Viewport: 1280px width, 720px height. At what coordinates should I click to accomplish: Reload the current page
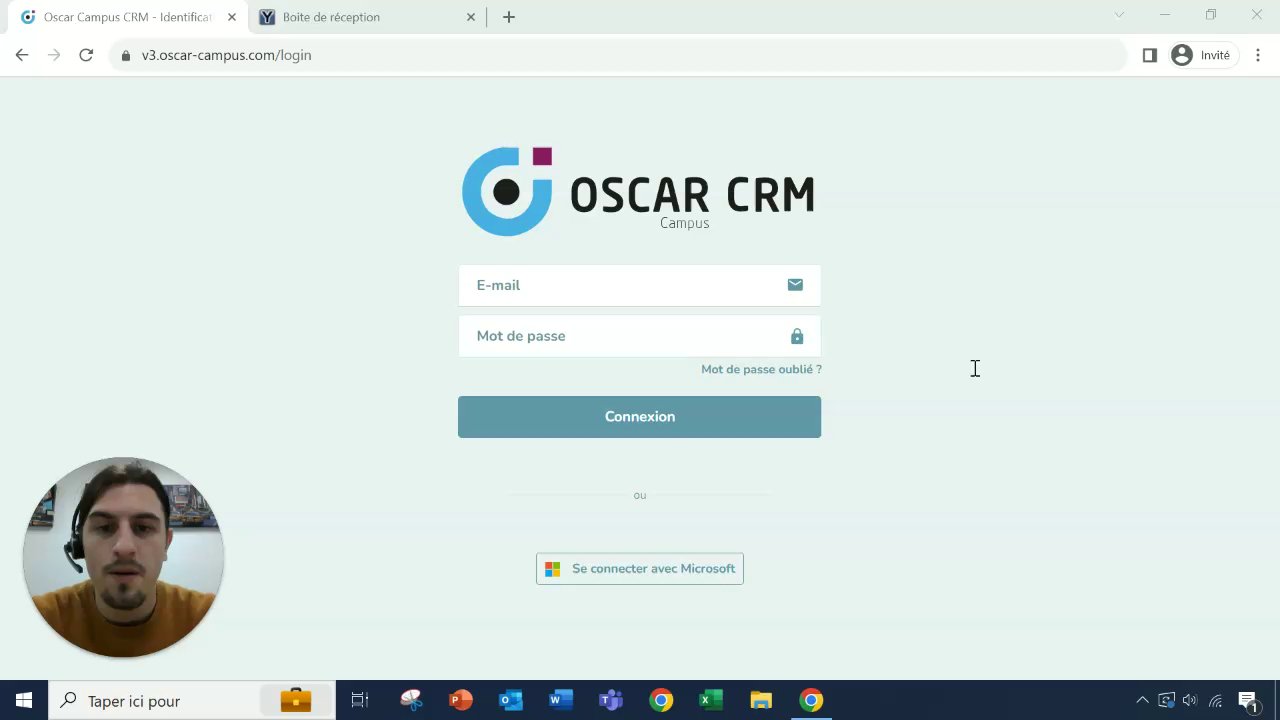86,55
